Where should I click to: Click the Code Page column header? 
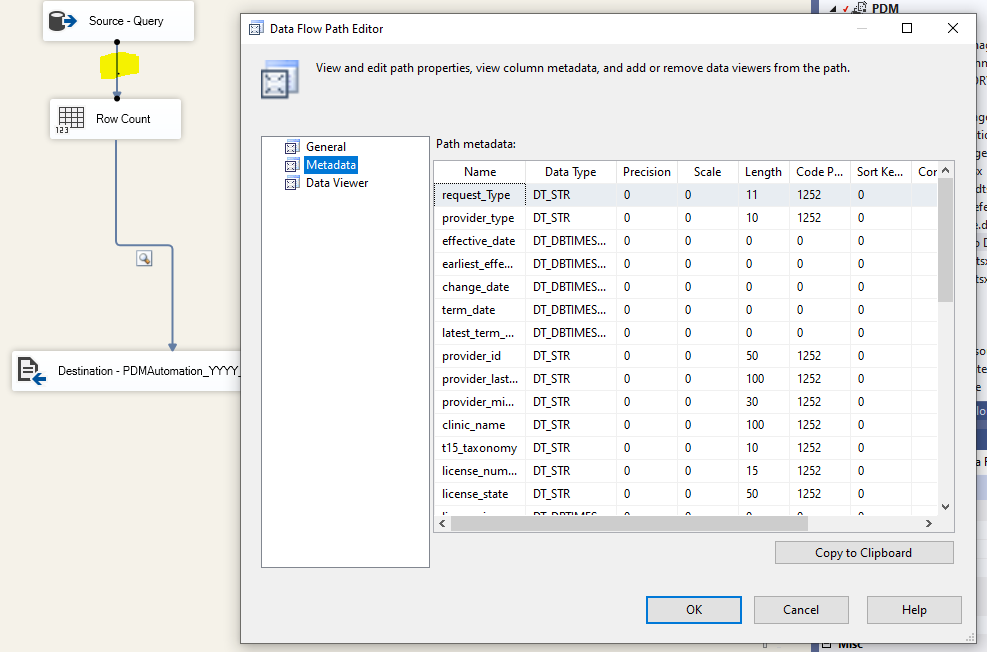point(820,172)
